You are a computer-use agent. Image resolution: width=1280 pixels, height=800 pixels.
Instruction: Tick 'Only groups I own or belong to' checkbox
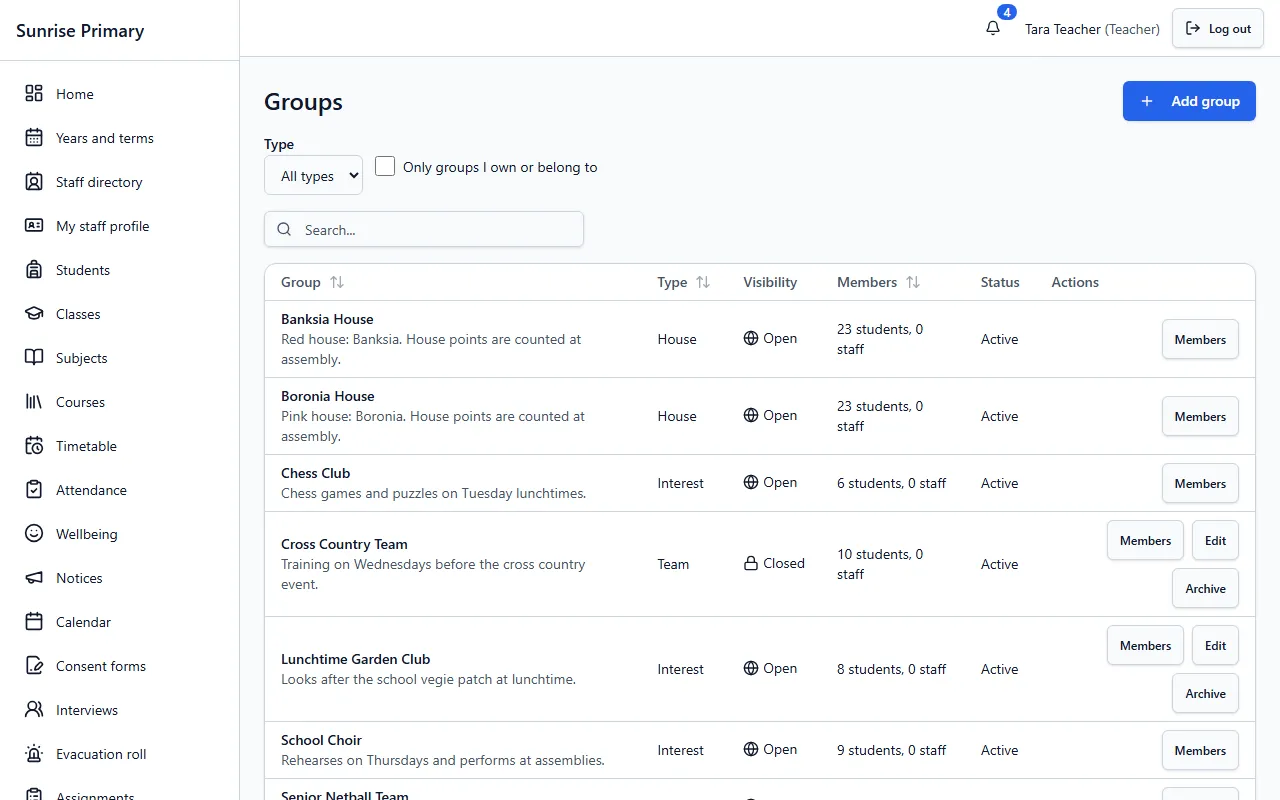[385, 166]
